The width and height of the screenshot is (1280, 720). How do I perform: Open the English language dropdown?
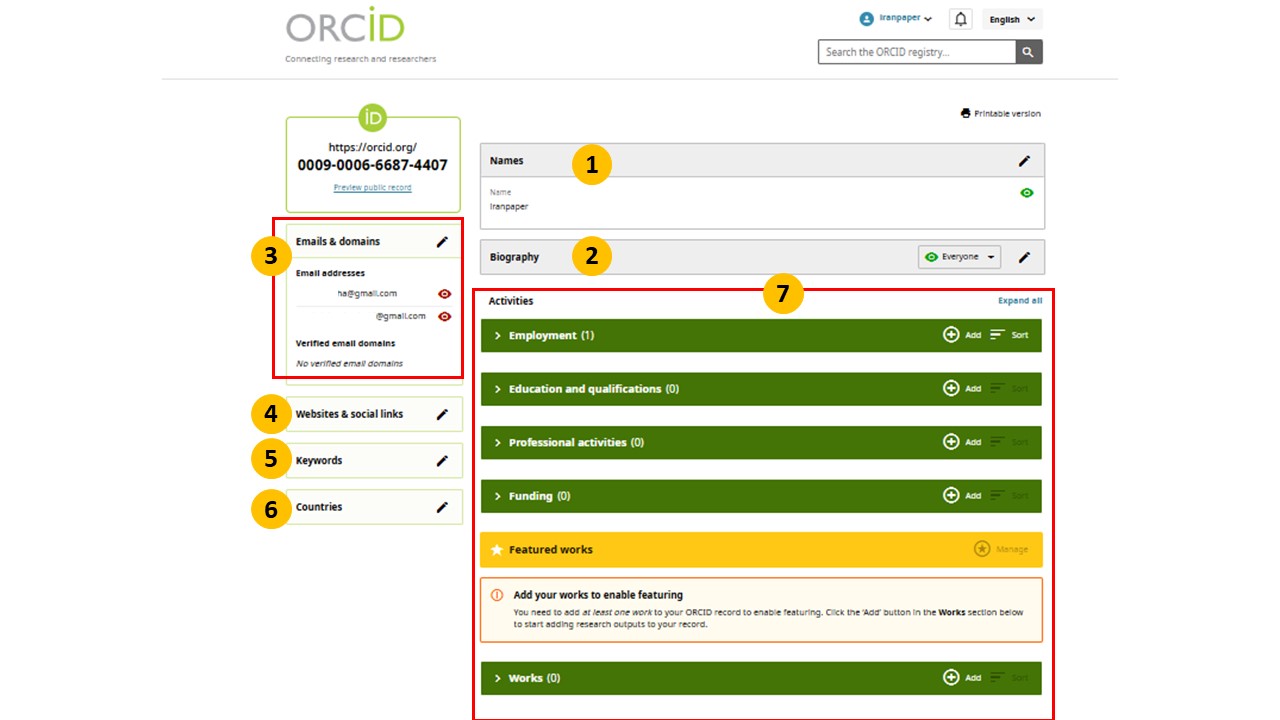click(x=1012, y=19)
